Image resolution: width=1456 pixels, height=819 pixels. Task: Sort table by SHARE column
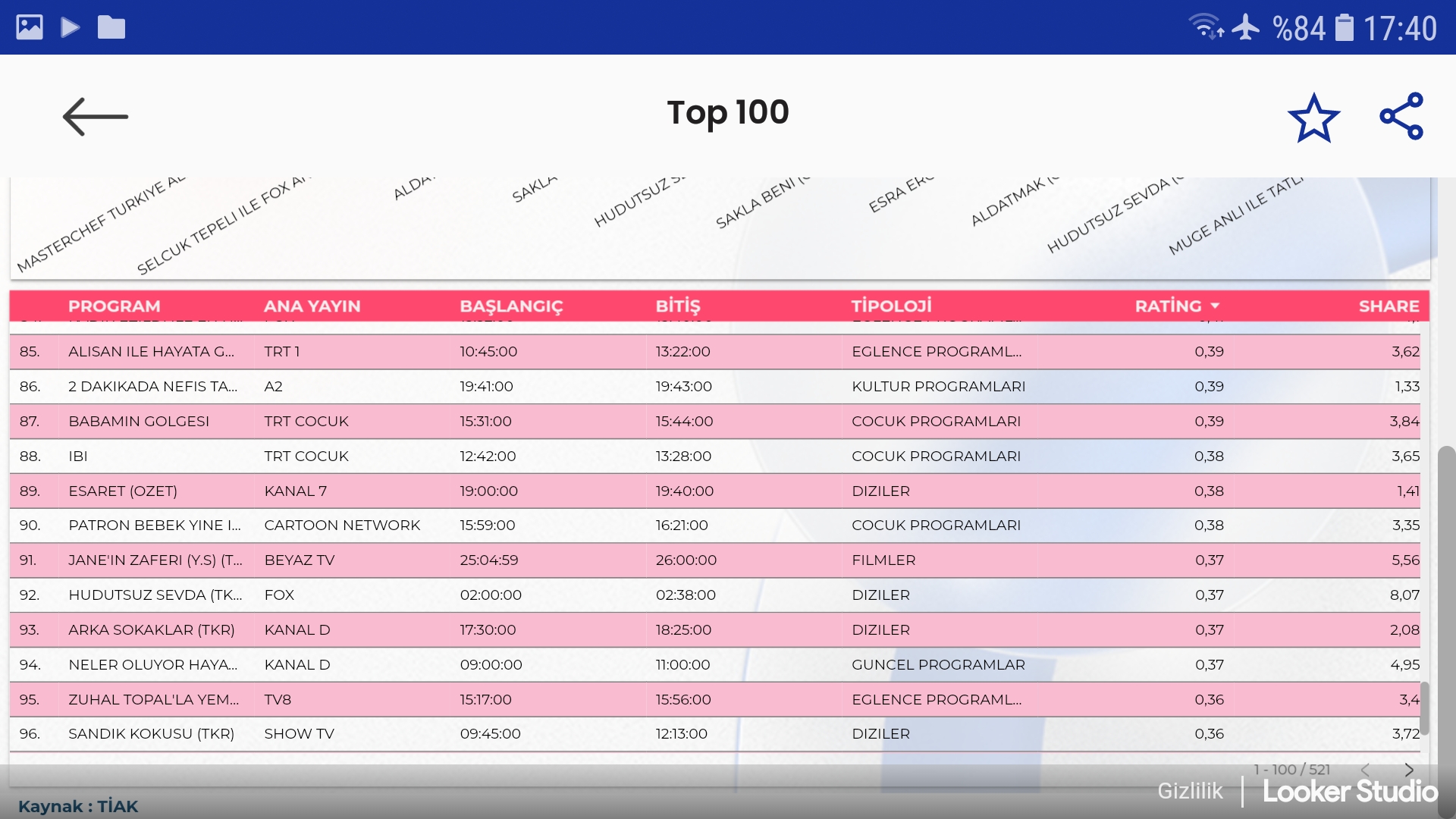click(1389, 306)
